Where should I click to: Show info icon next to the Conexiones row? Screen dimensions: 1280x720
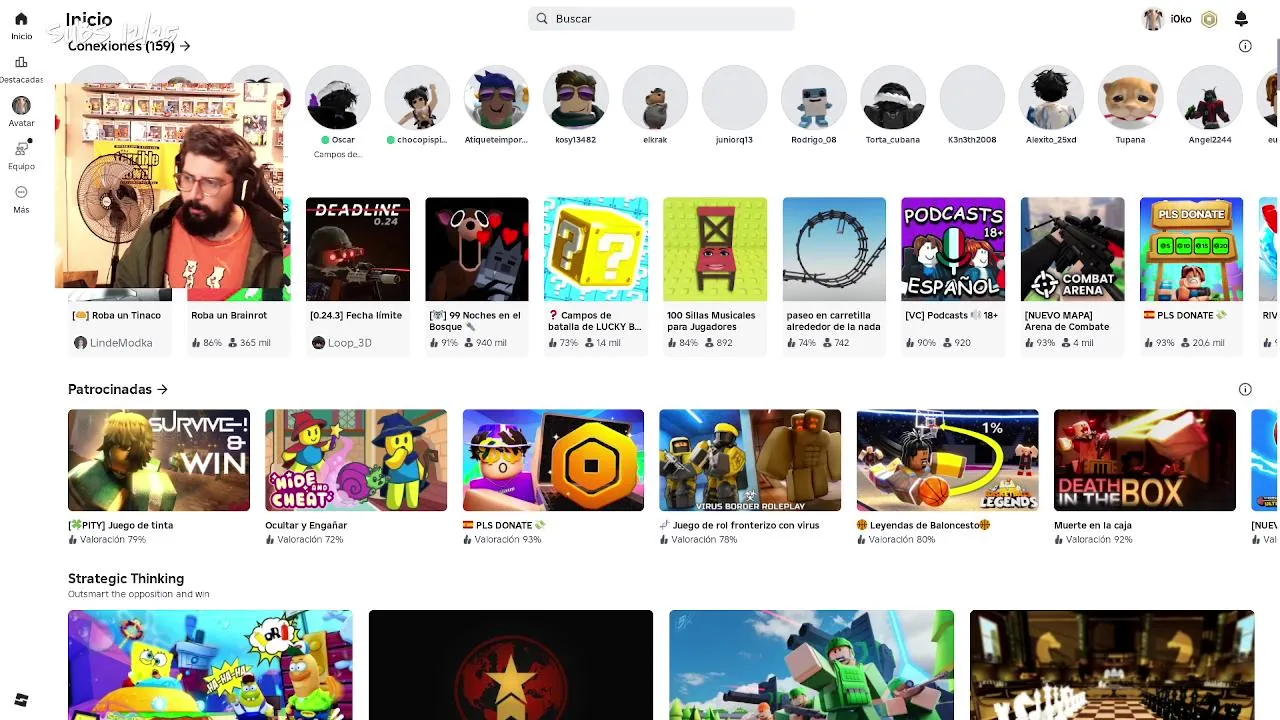tap(1245, 46)
